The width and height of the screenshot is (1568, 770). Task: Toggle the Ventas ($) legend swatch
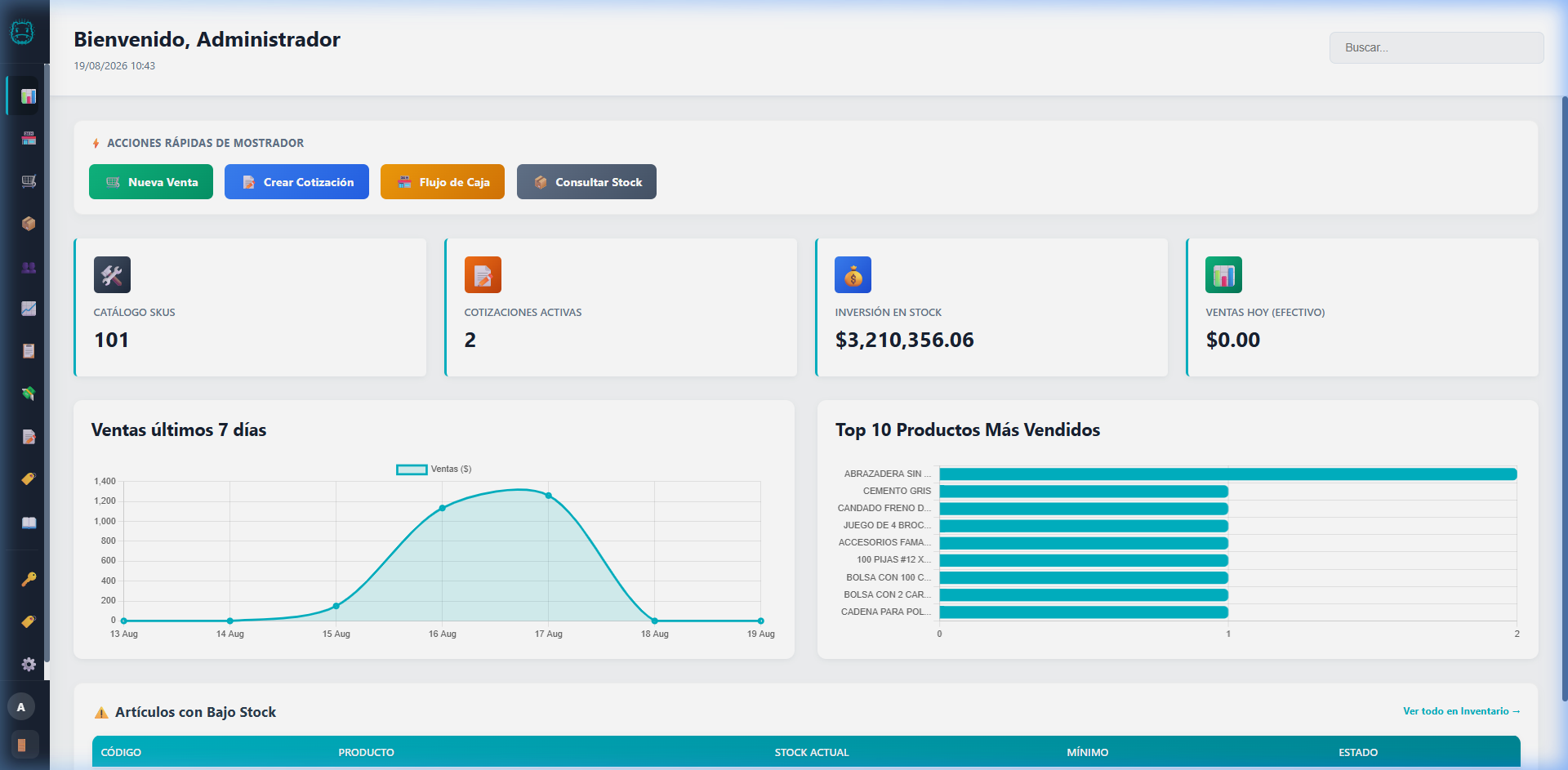[412, 470]
